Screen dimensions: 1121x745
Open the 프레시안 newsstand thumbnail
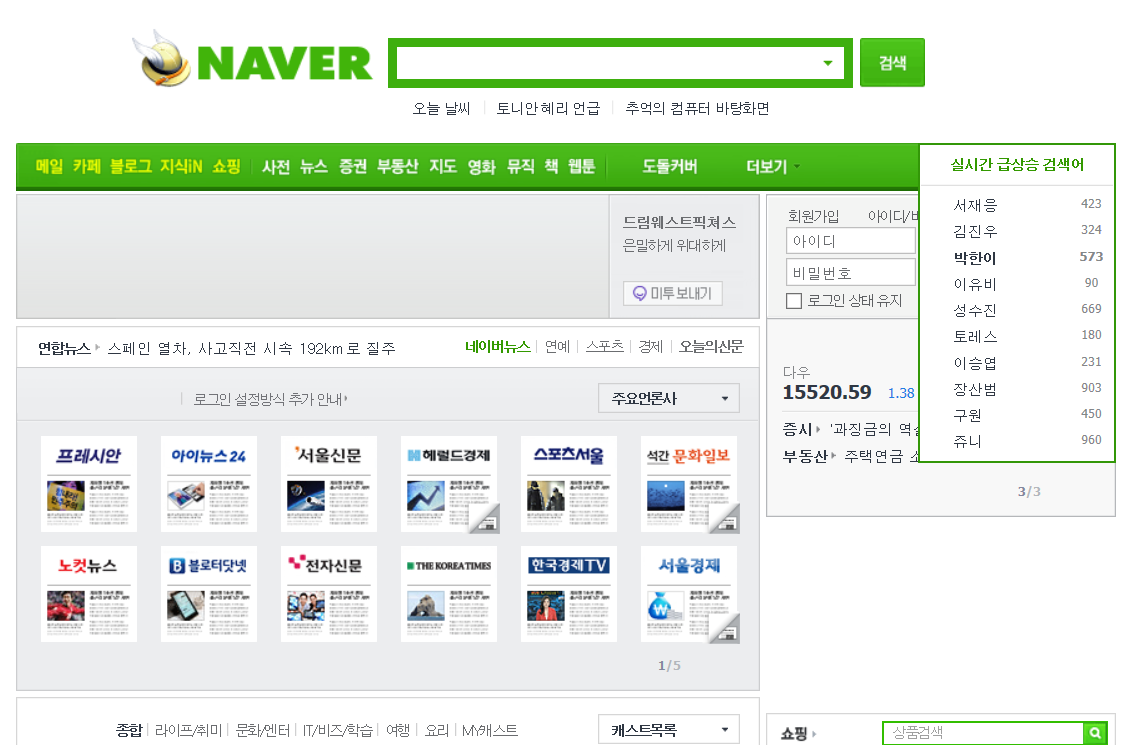pyautogui.click(x=89, y=483)
